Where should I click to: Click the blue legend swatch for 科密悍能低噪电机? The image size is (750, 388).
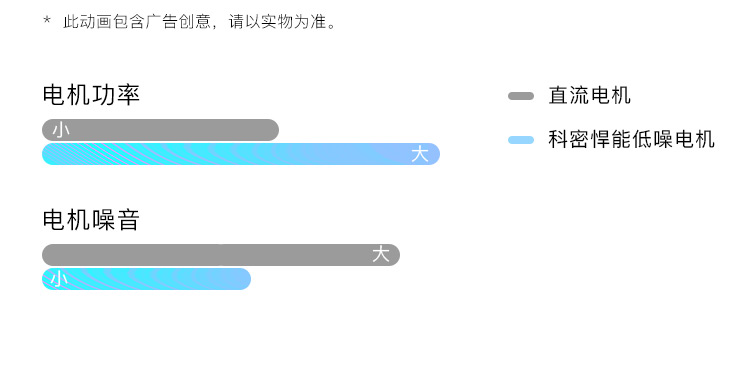(521, 140)
